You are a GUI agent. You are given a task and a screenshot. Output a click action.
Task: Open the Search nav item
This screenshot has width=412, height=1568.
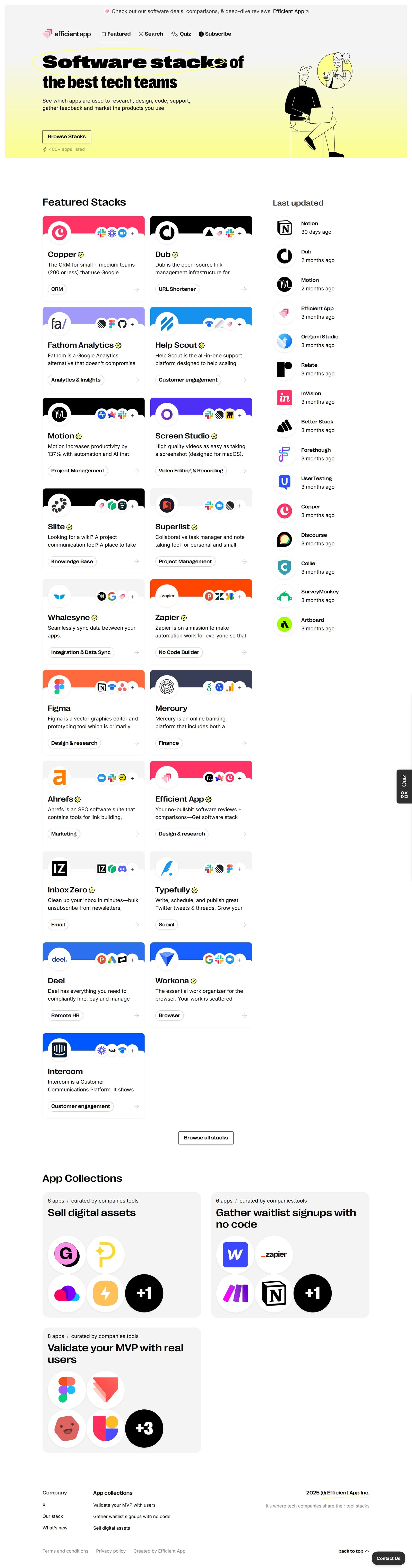[x=151, y=34]
